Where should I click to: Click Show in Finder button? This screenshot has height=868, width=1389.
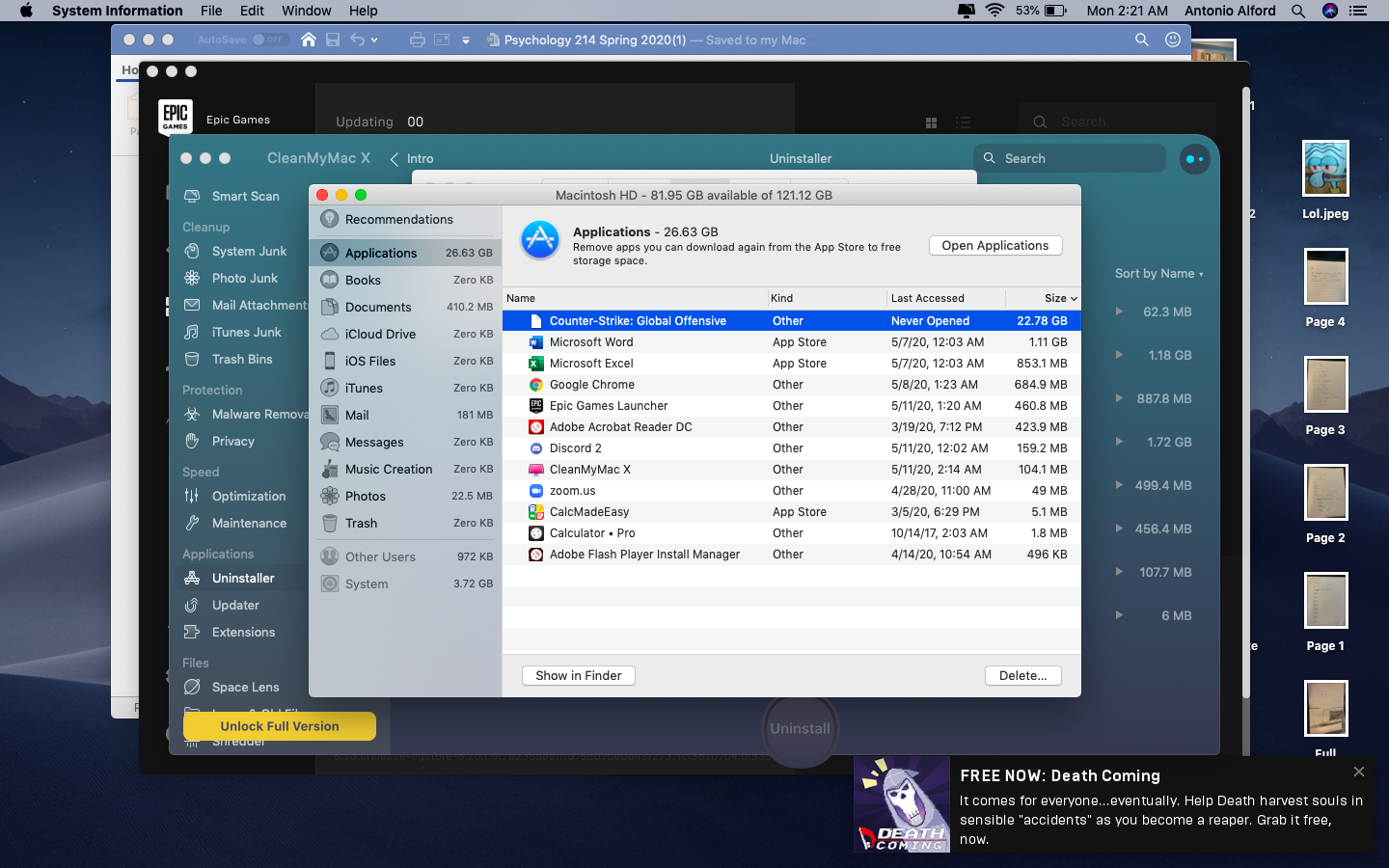click(x=579, y=676)
